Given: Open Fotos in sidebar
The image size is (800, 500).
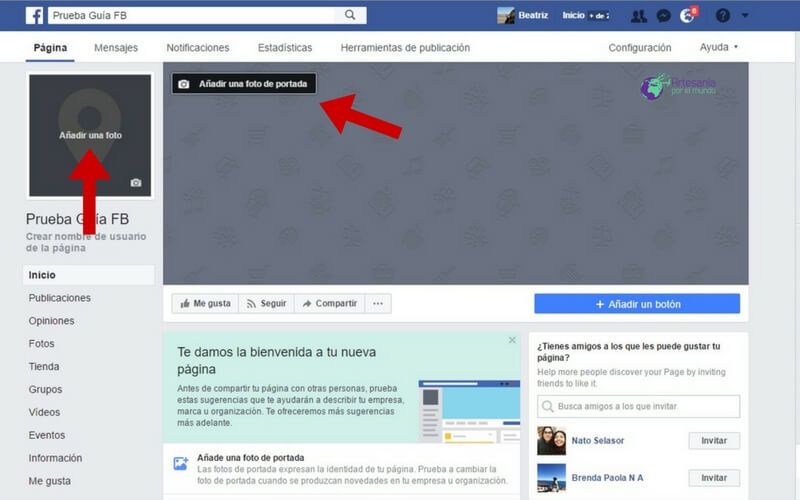Looking at the screenshot, I should [x=41, y=344].
